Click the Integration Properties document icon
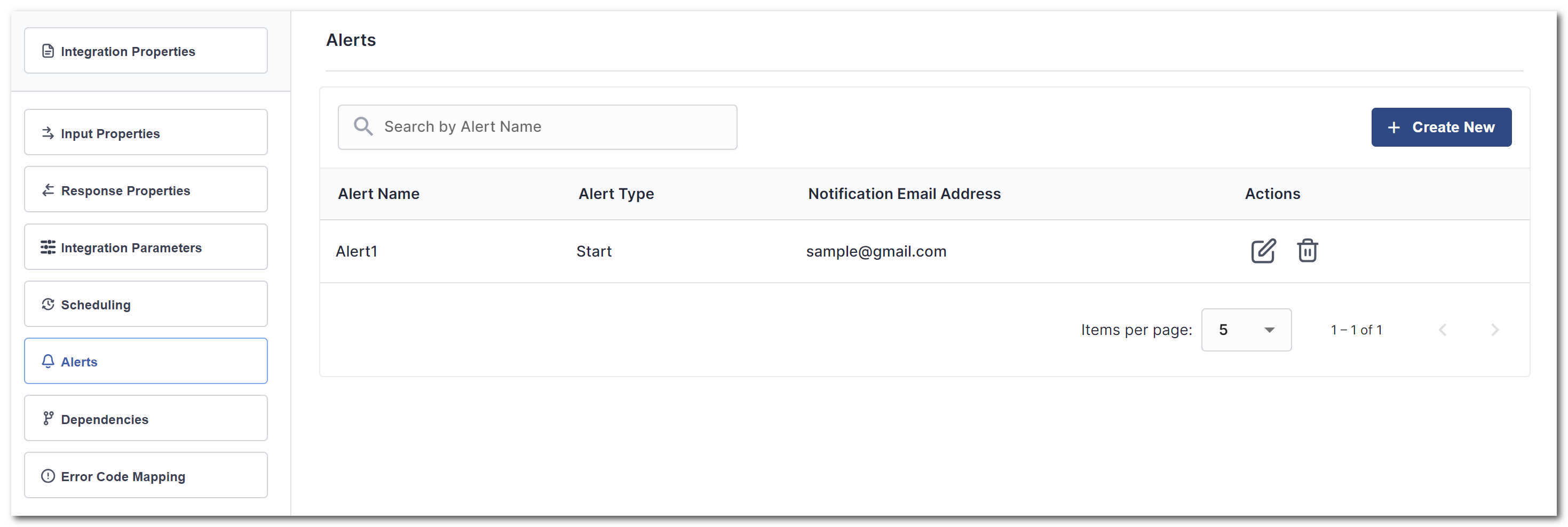This screenshot has width=1568, height=527. point(48,51)
